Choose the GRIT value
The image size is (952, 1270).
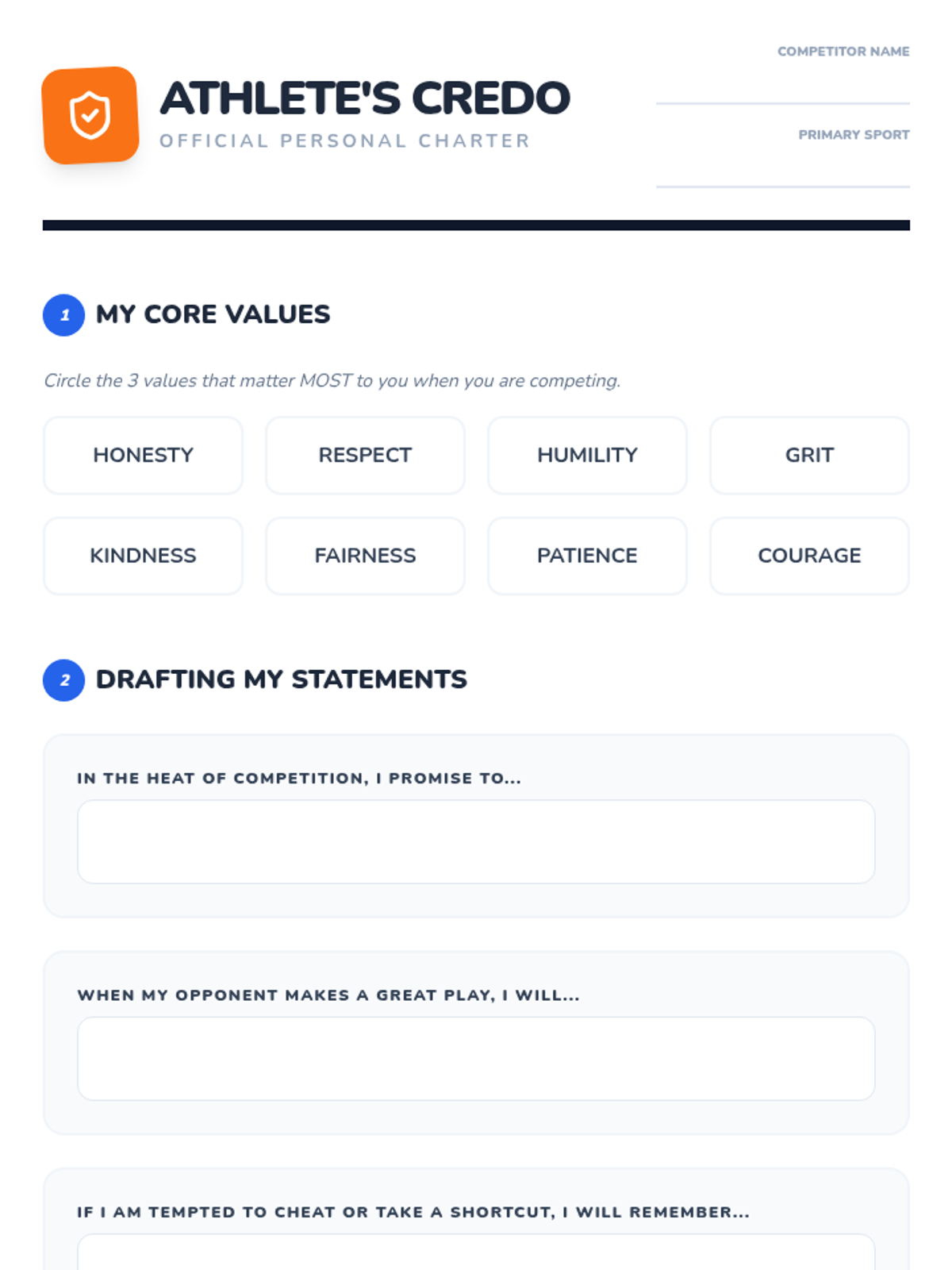point(809,456)
